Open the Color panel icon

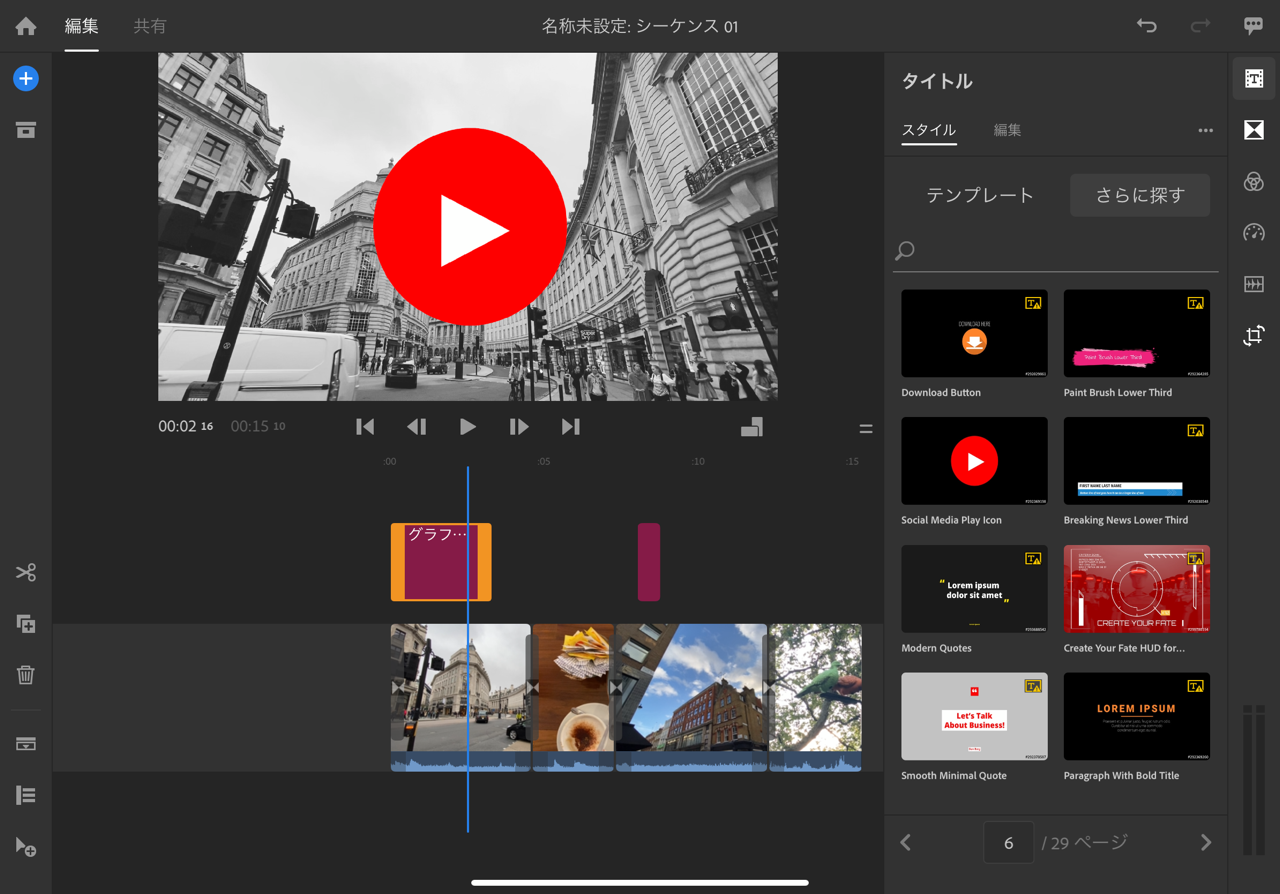pos(1253,182)
